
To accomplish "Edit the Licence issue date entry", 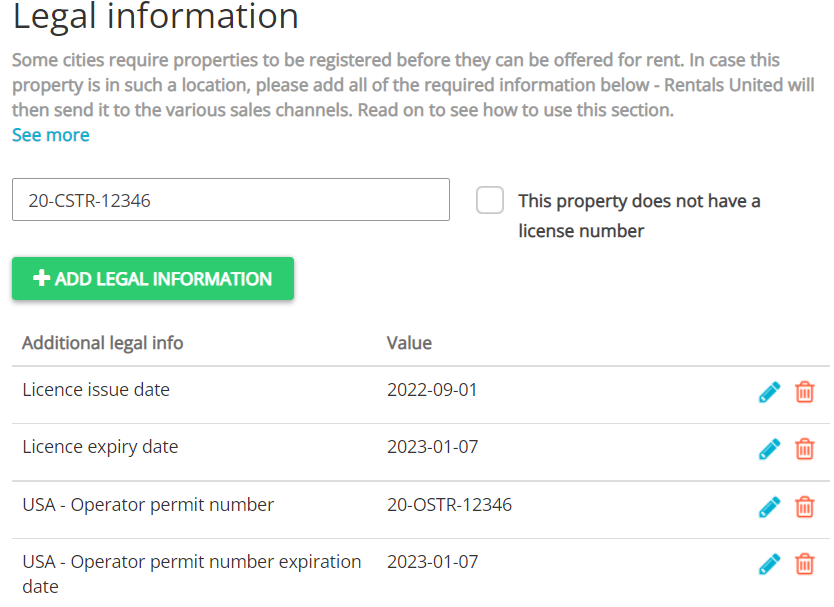I will 769,392.
